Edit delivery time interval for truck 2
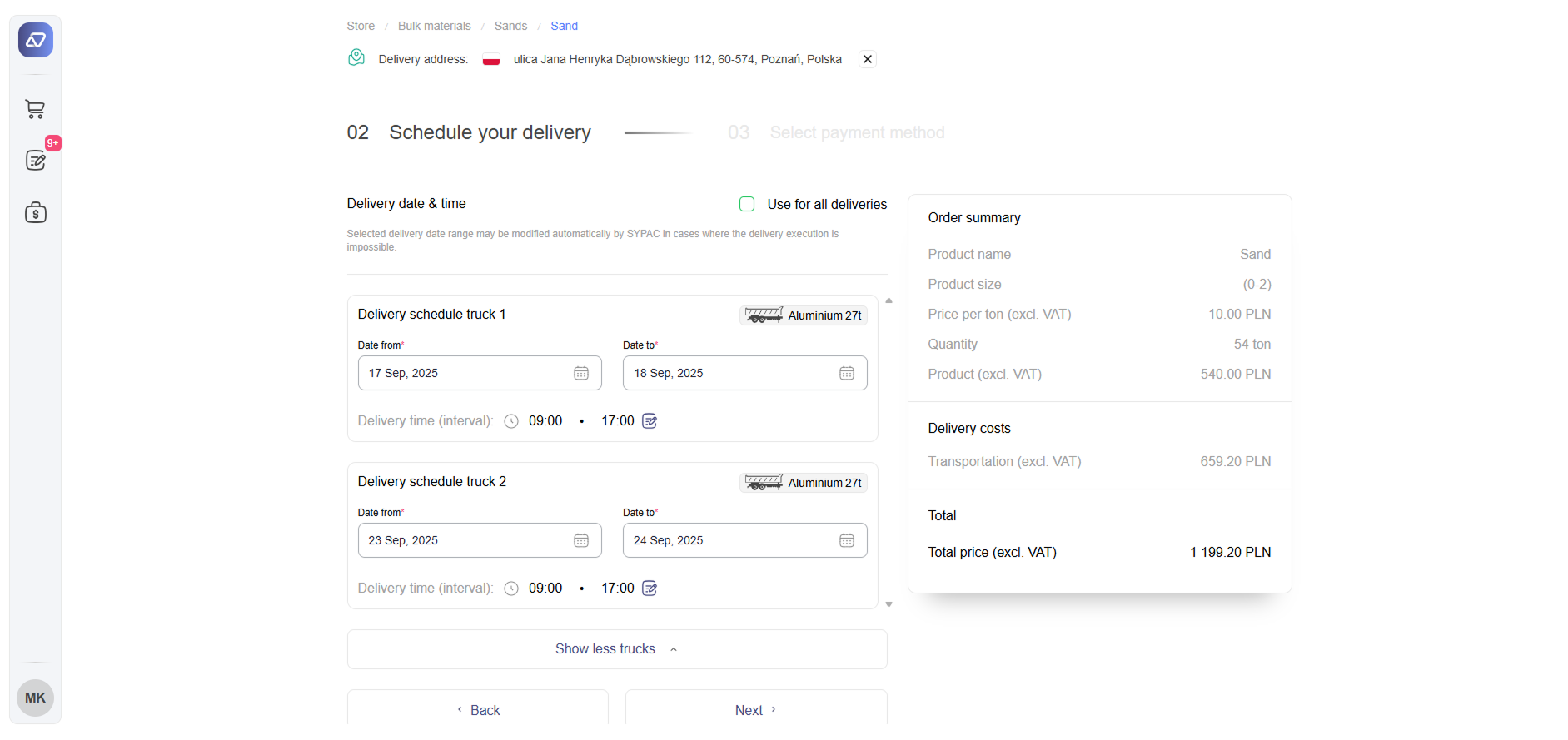The width and height of the screenshot is (1568, 740). tap(650, 589)
